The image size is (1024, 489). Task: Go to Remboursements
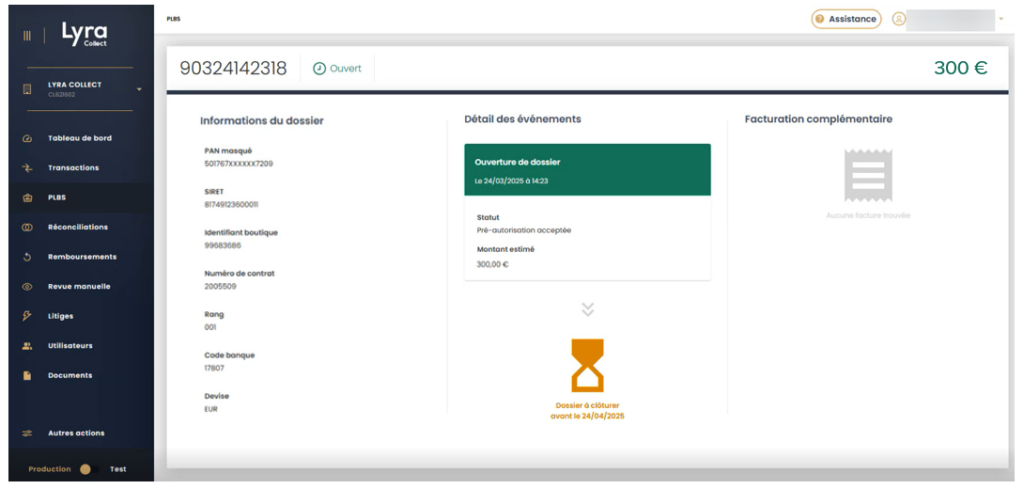coord(80,257)
